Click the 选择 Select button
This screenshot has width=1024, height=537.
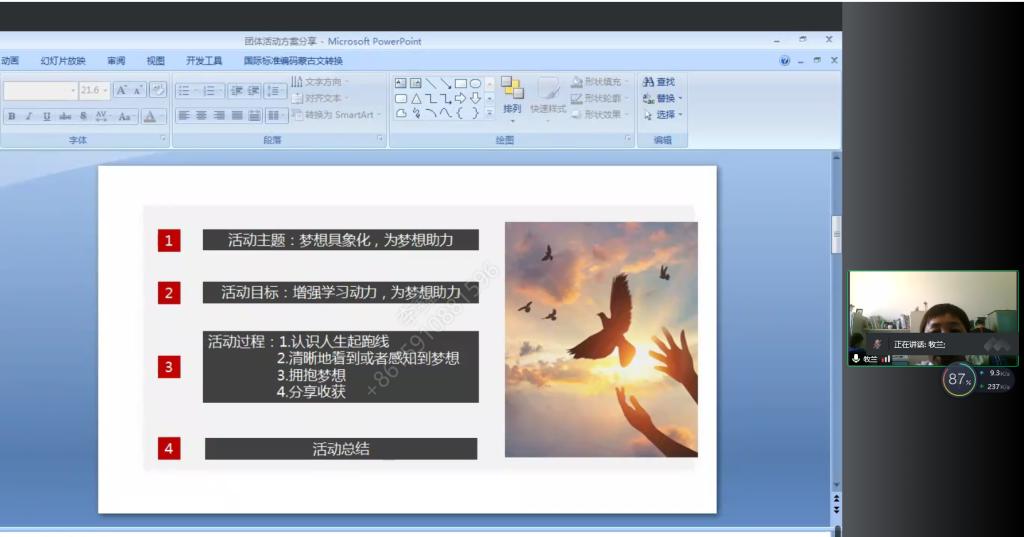662,114
